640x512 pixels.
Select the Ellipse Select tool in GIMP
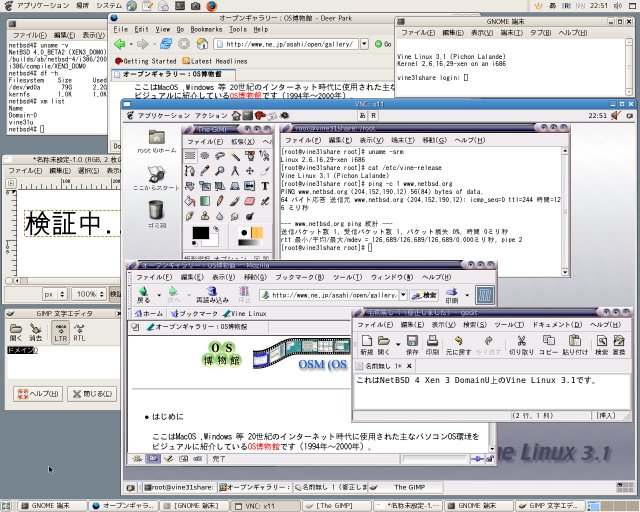[205, 156]
